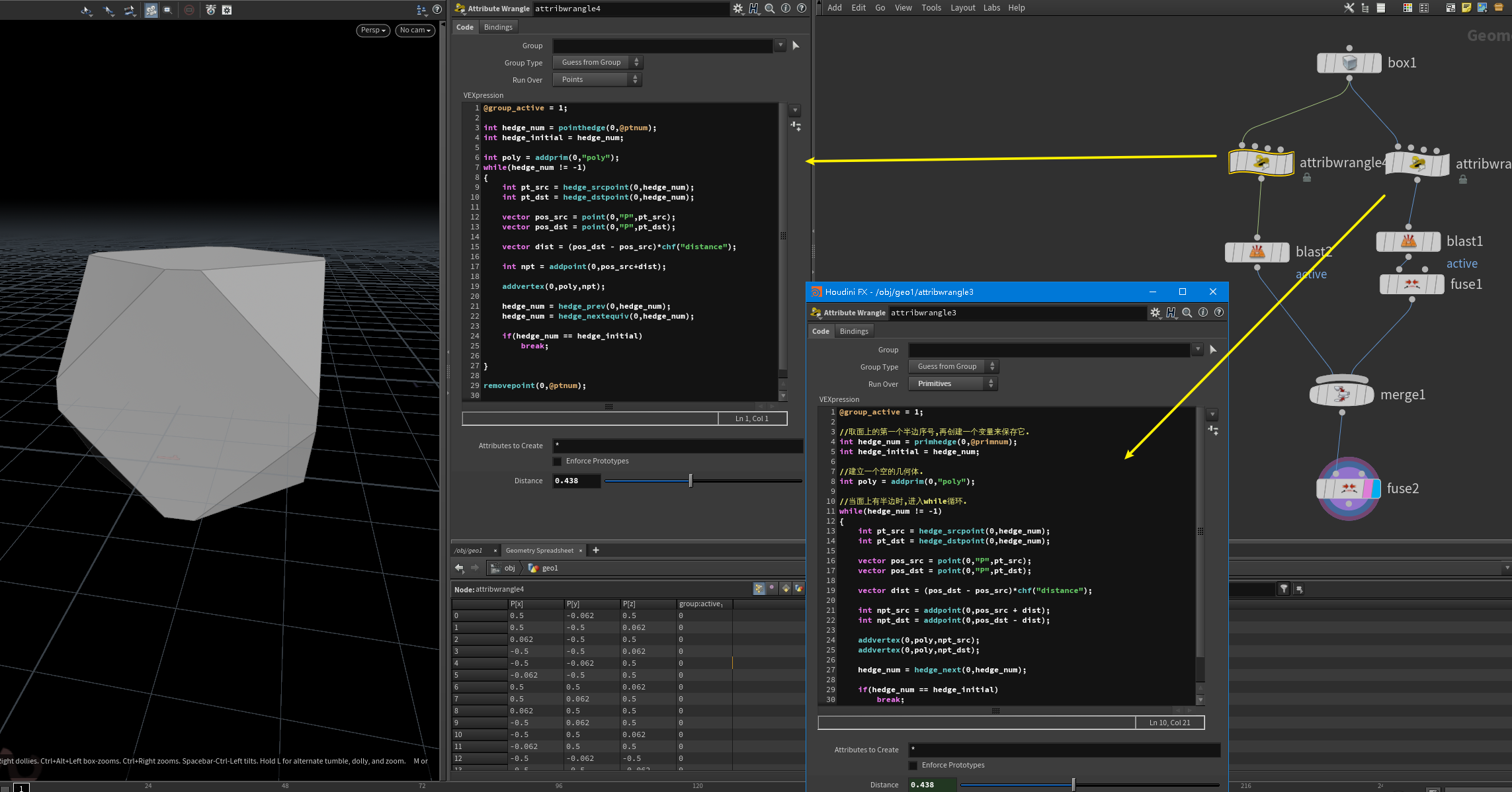Click the tree view icon in network toolbar
The image size is (1512, 792).
point(1365,8)
